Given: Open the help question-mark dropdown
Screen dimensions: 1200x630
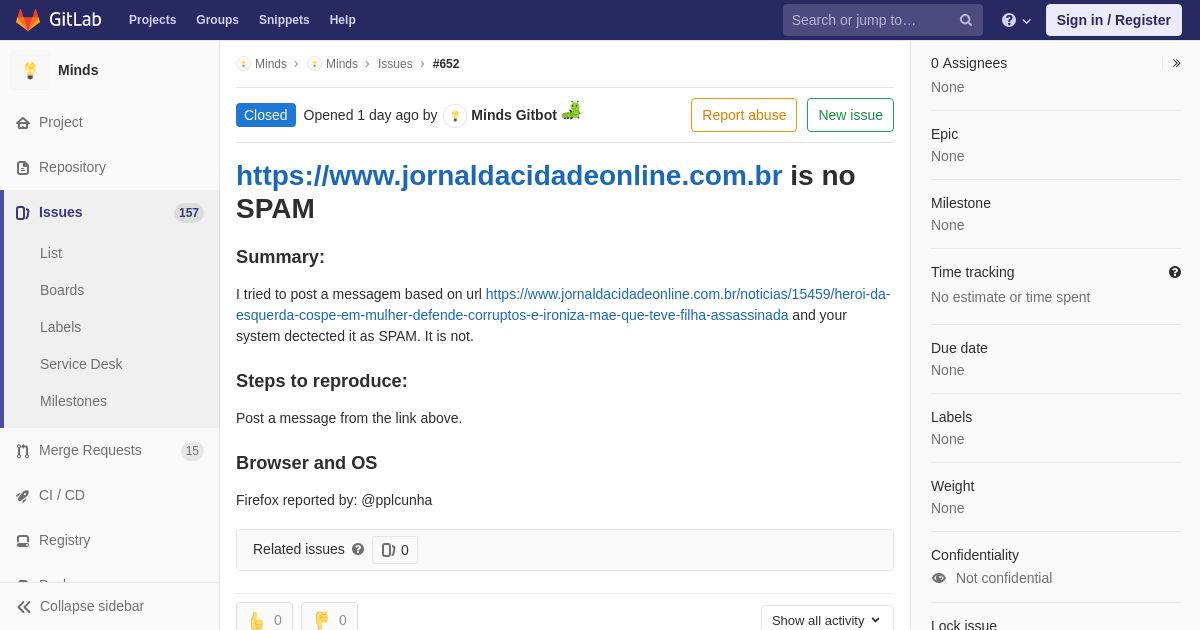Looking at the screenshot, I should tap(1016, 20).
